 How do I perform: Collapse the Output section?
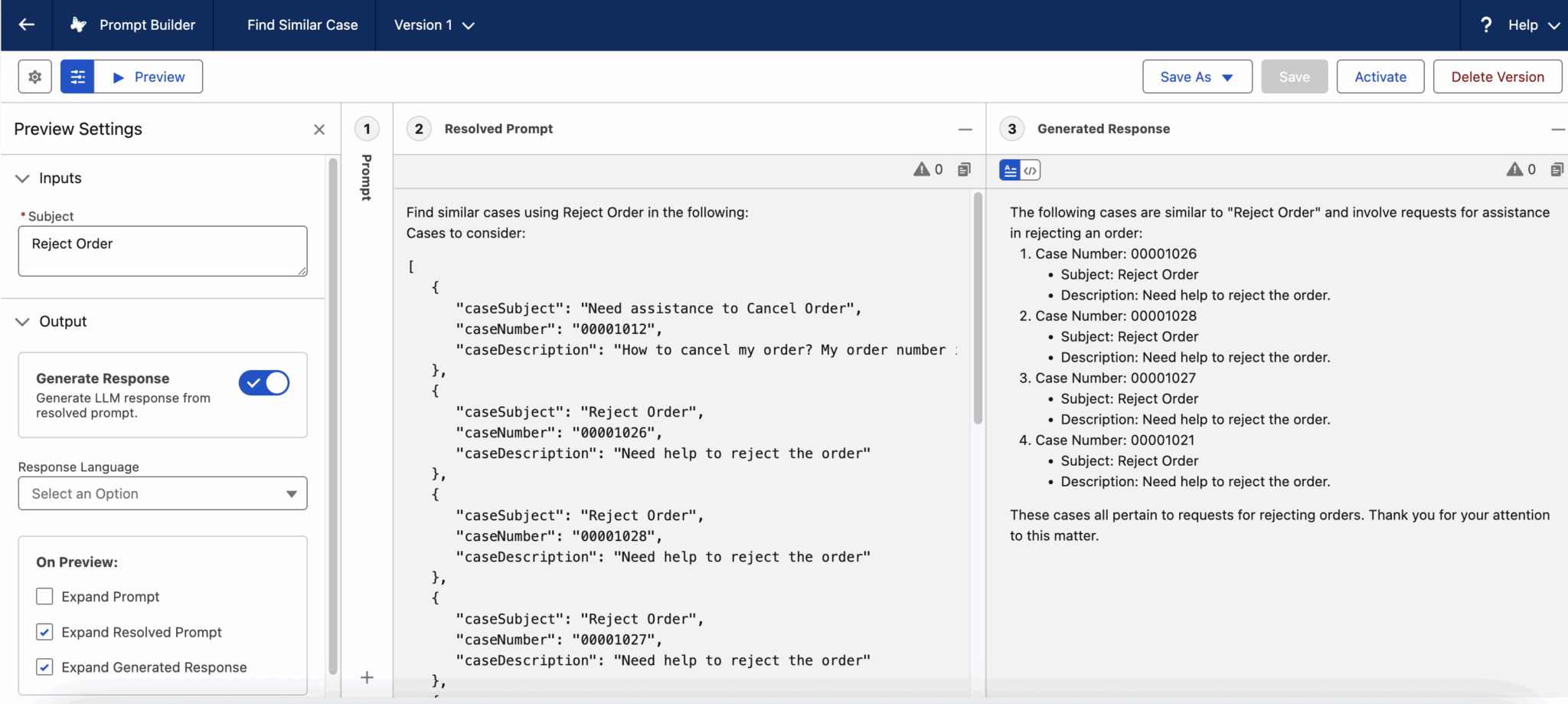(22, 321)
